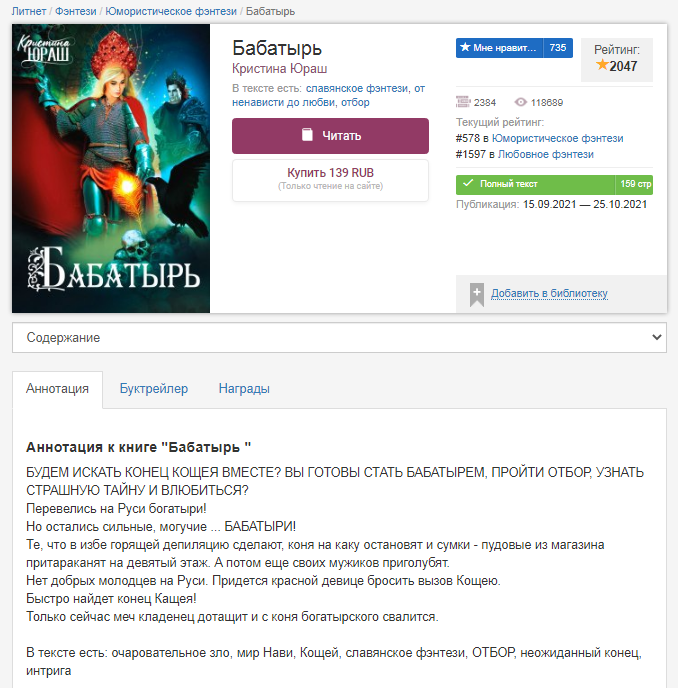Expand the Содержание dropdown
Viewport: 678px width, 688px height.
pyautogui.click(x=339, y=337)
